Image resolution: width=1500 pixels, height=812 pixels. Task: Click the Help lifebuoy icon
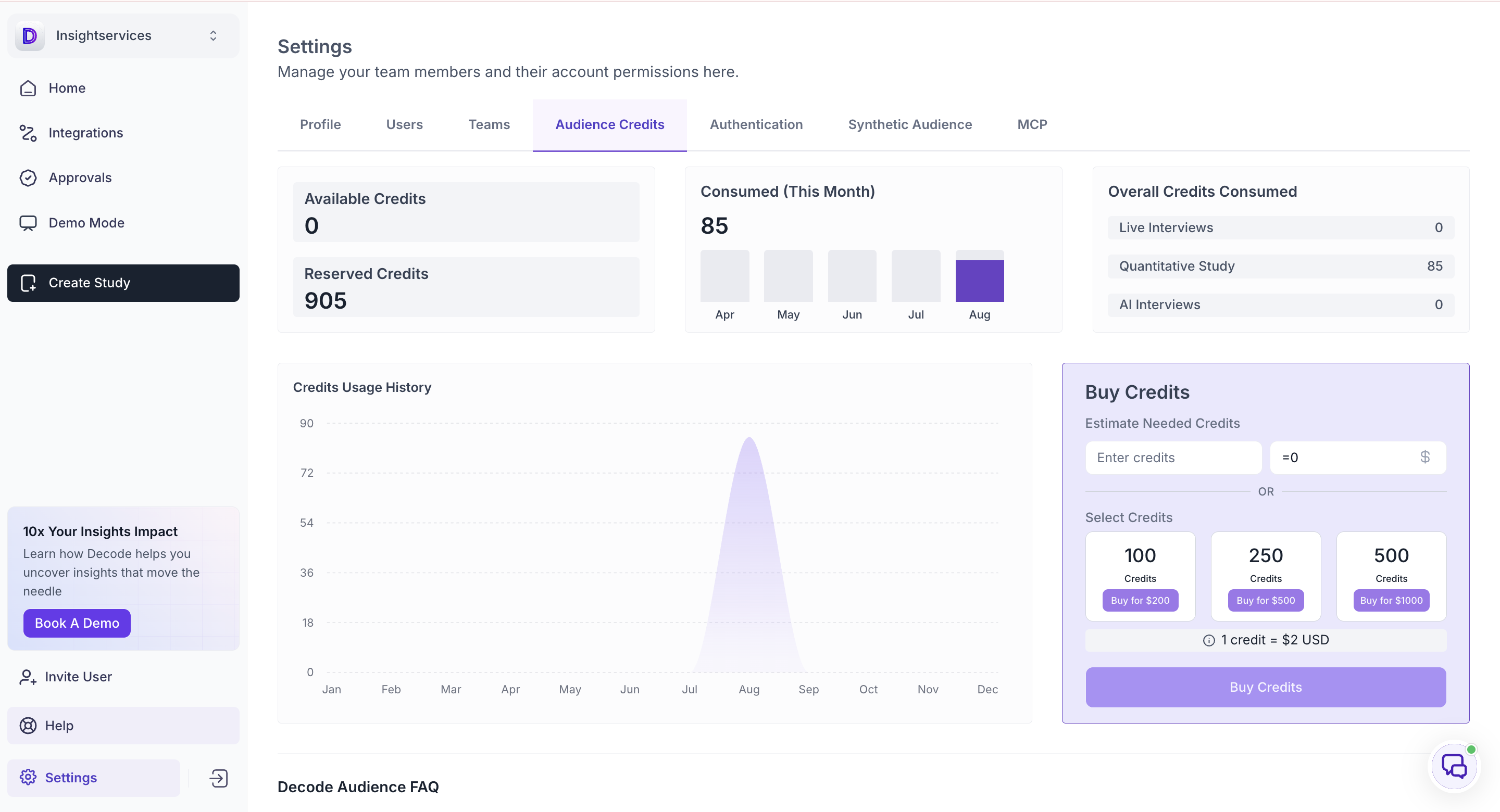pyautogui.click(x=28, y=726)
